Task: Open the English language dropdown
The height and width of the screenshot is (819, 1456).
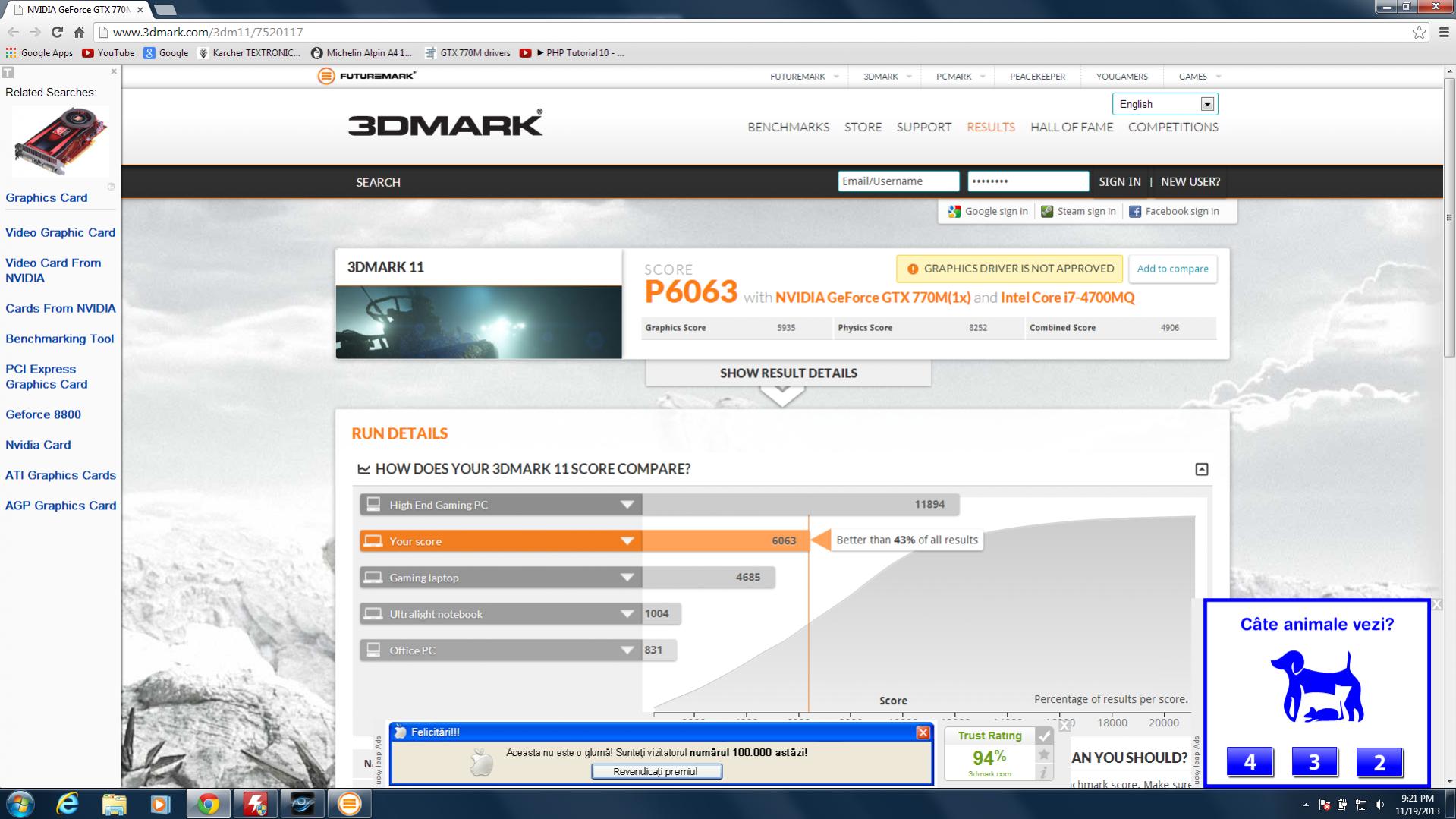Action: [1165, 104]
